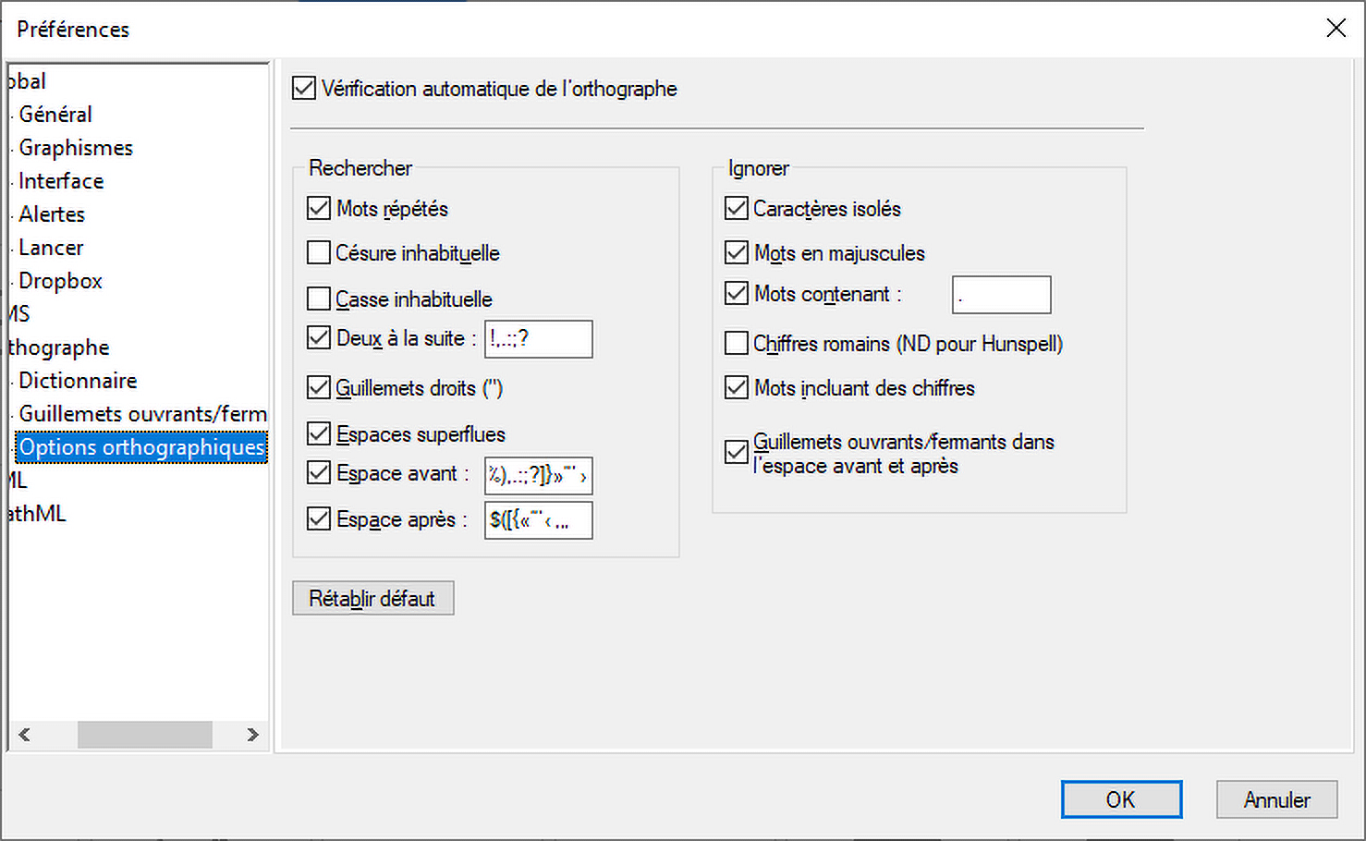Enable Casse inhabituelle checkbox

coord(319,299)
